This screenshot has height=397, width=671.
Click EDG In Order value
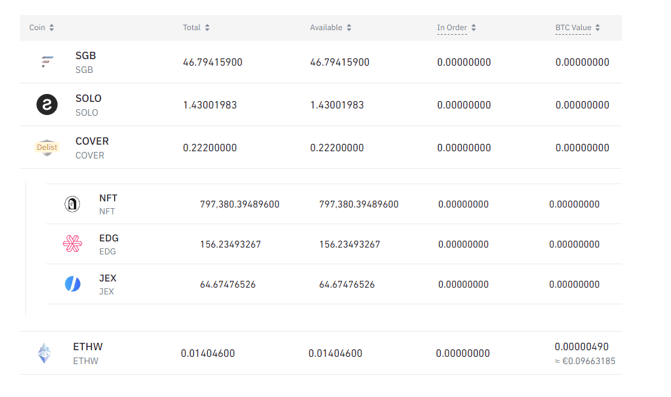click(x=463, y=244)
